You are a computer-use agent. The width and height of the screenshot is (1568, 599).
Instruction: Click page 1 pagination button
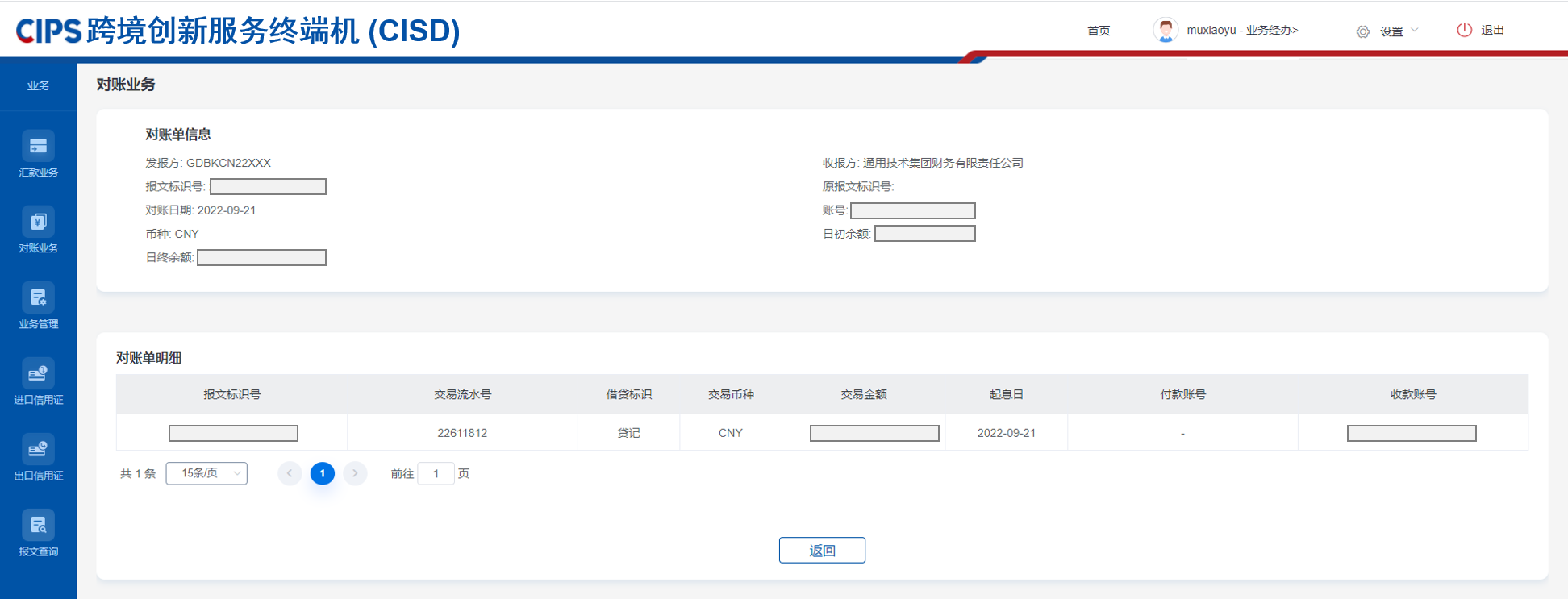click(x=323, y=473)
